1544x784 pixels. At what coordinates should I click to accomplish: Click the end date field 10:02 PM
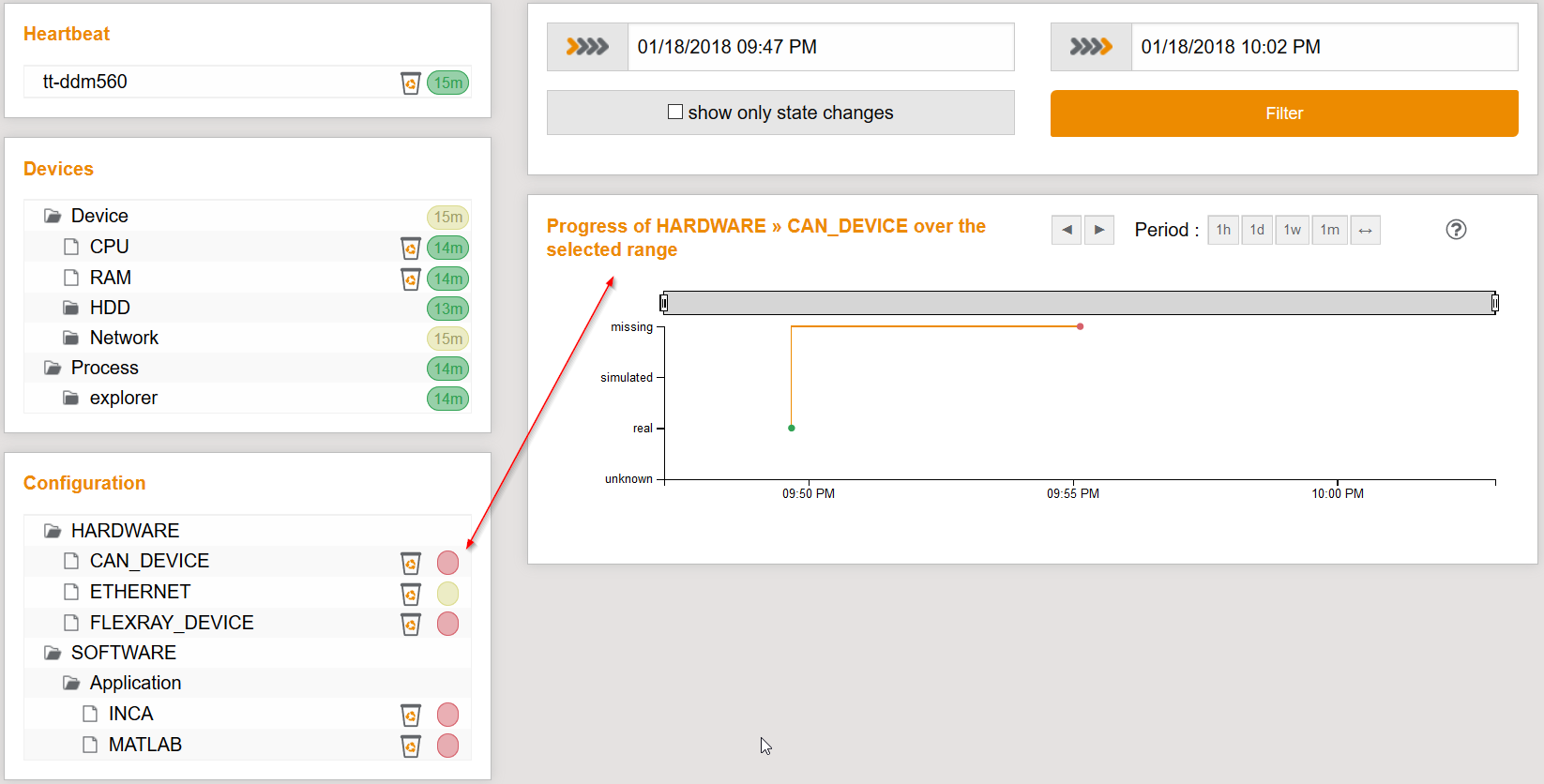point(1324,47)
